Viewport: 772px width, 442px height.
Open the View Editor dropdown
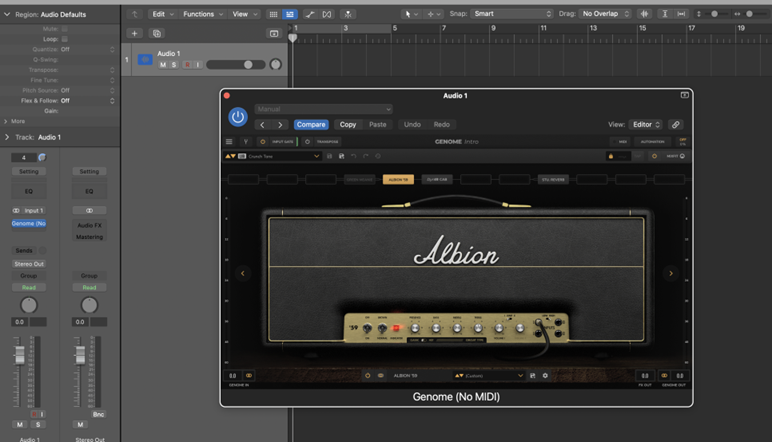pos(646,125)
